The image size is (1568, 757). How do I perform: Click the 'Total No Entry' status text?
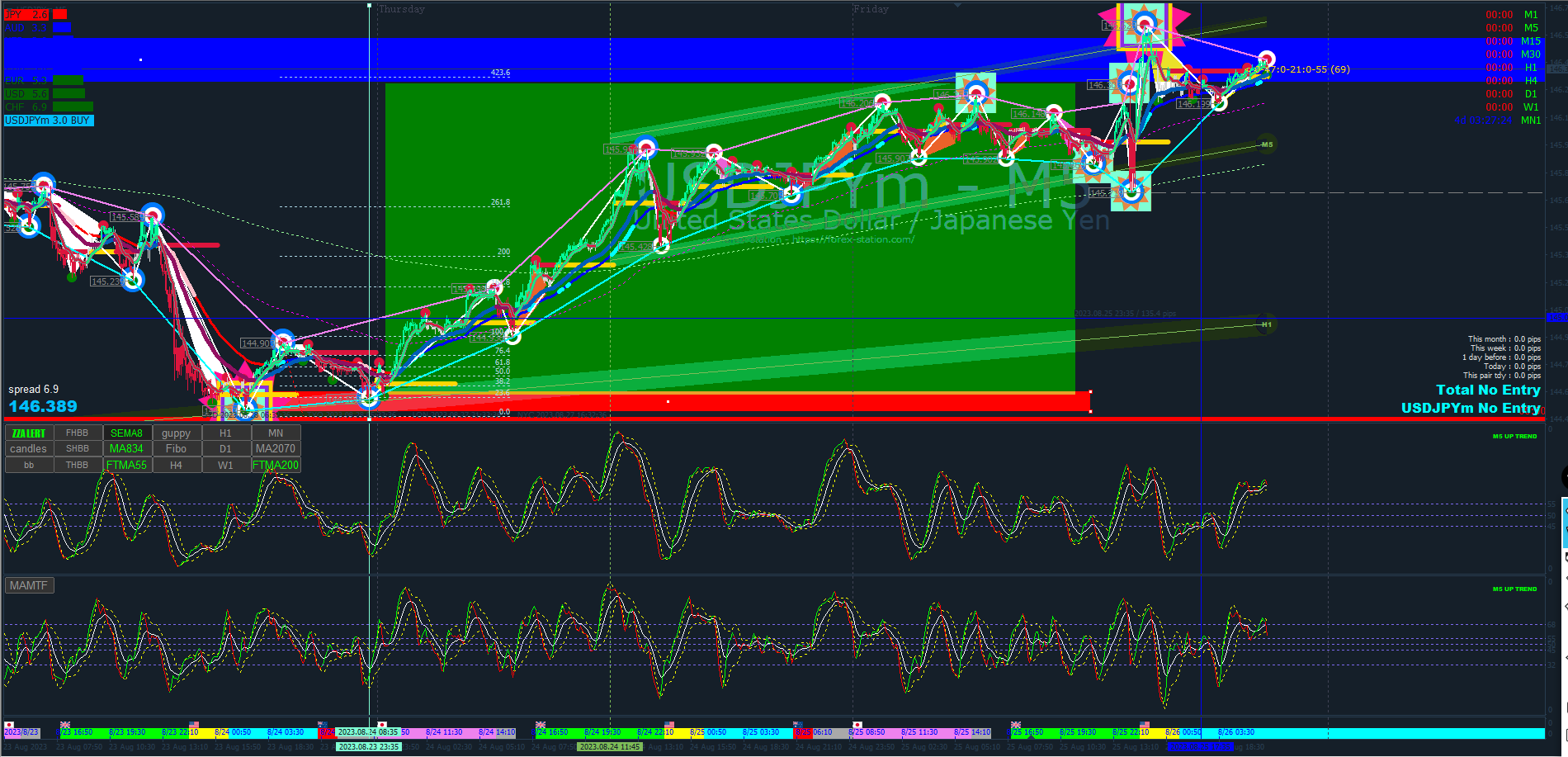(x=1488, y=390)
